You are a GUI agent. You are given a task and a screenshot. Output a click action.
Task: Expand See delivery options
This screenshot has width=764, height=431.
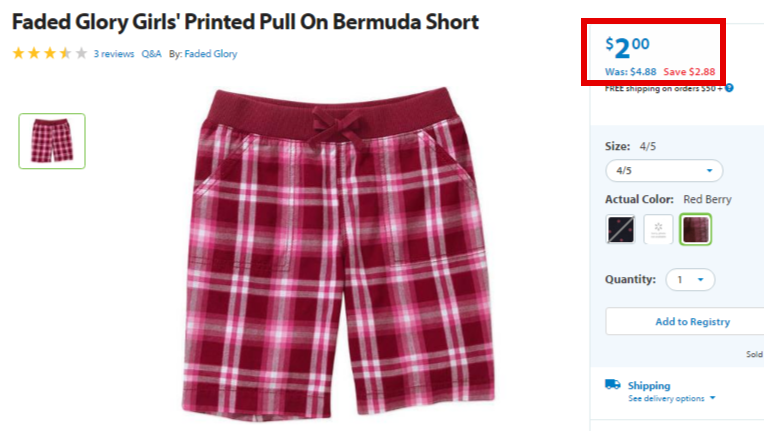point(671,398)
